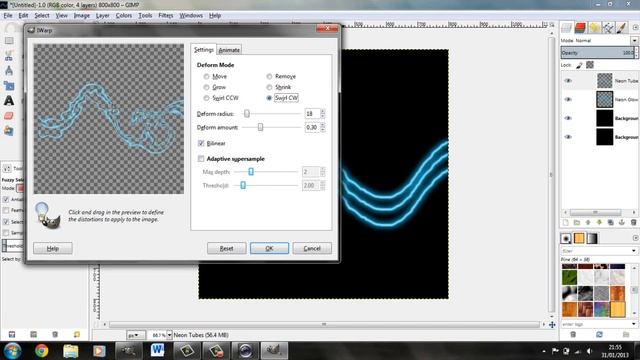The width and height of the screenshot is (640, 360).
Task: Select the Clone stamp tool in the toolbox
Action: [9, 131]
